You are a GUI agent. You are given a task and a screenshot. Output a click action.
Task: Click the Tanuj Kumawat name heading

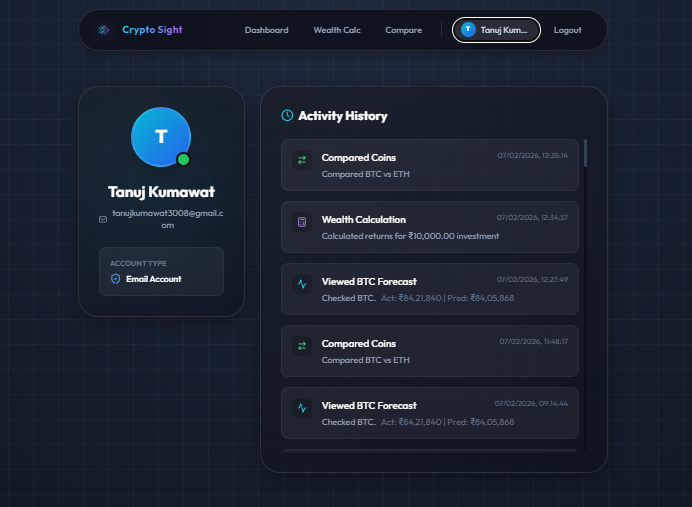[x=162, y=192]
